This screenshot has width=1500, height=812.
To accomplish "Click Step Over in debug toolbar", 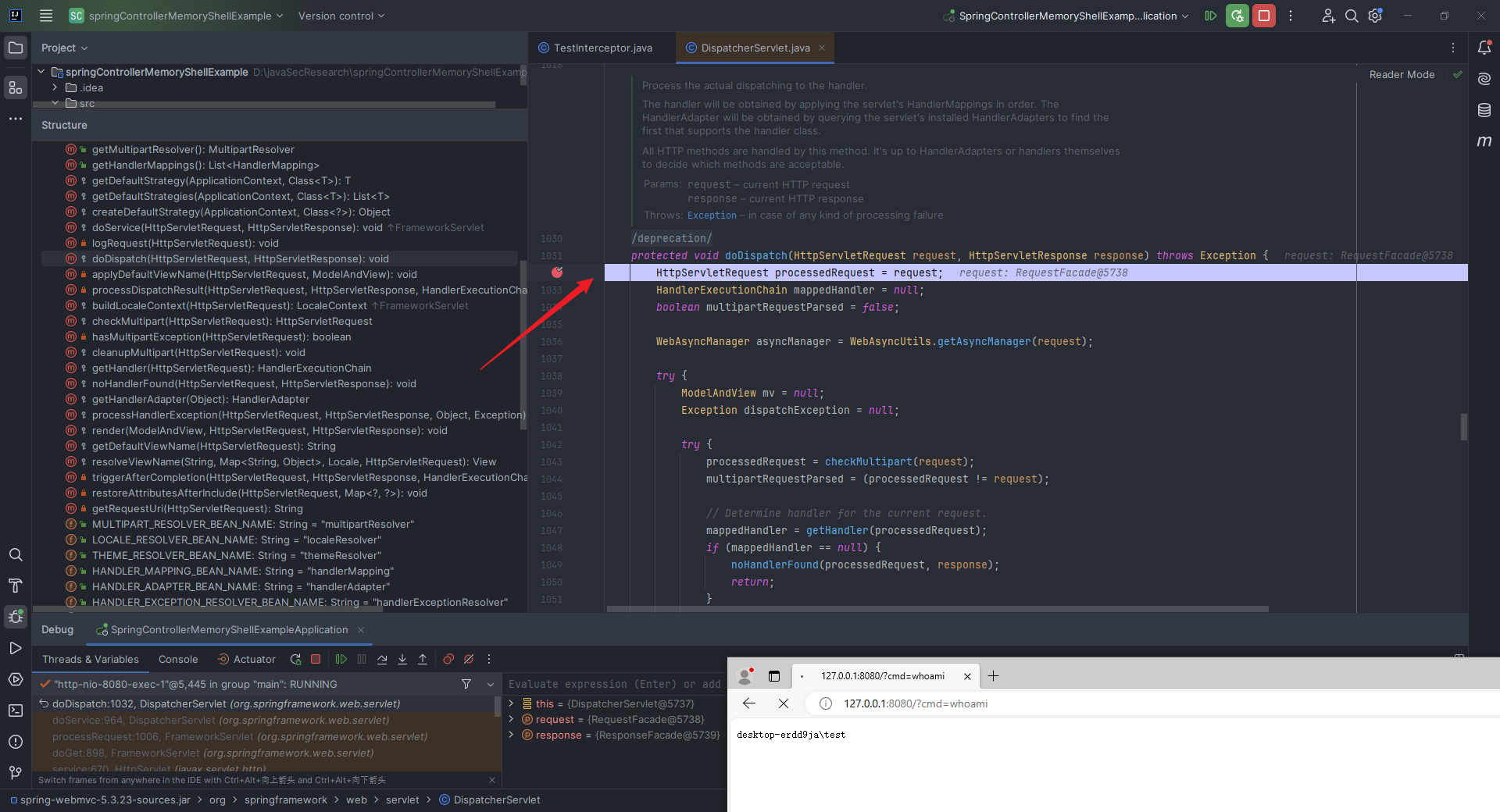I will [382, 659].
